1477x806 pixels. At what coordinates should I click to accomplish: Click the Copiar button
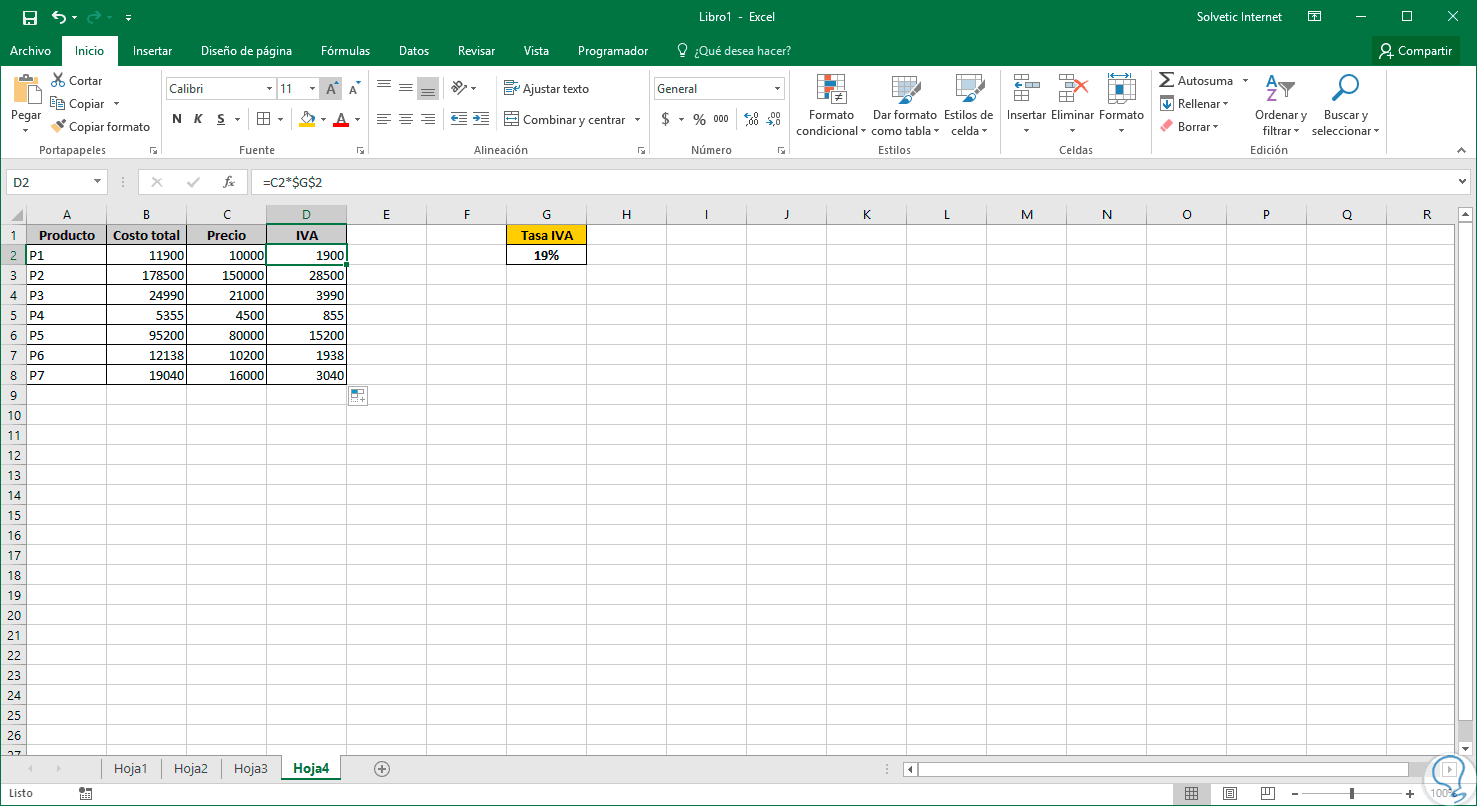77,104
